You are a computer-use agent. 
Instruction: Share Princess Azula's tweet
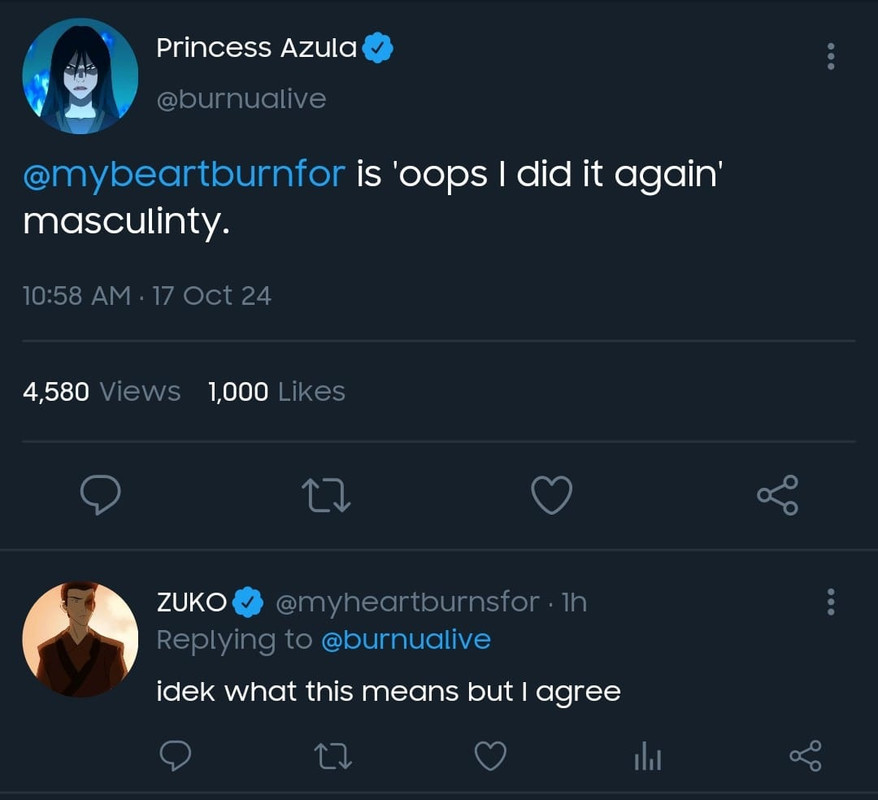click(x=777, y=495)
